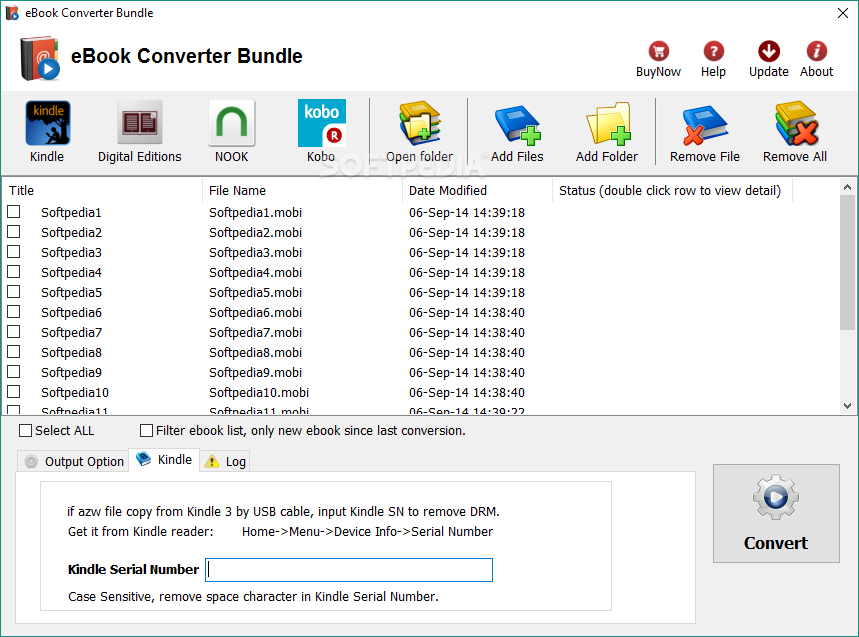
Task: Switch to the Output Option tab
Action: click(73, 461)
